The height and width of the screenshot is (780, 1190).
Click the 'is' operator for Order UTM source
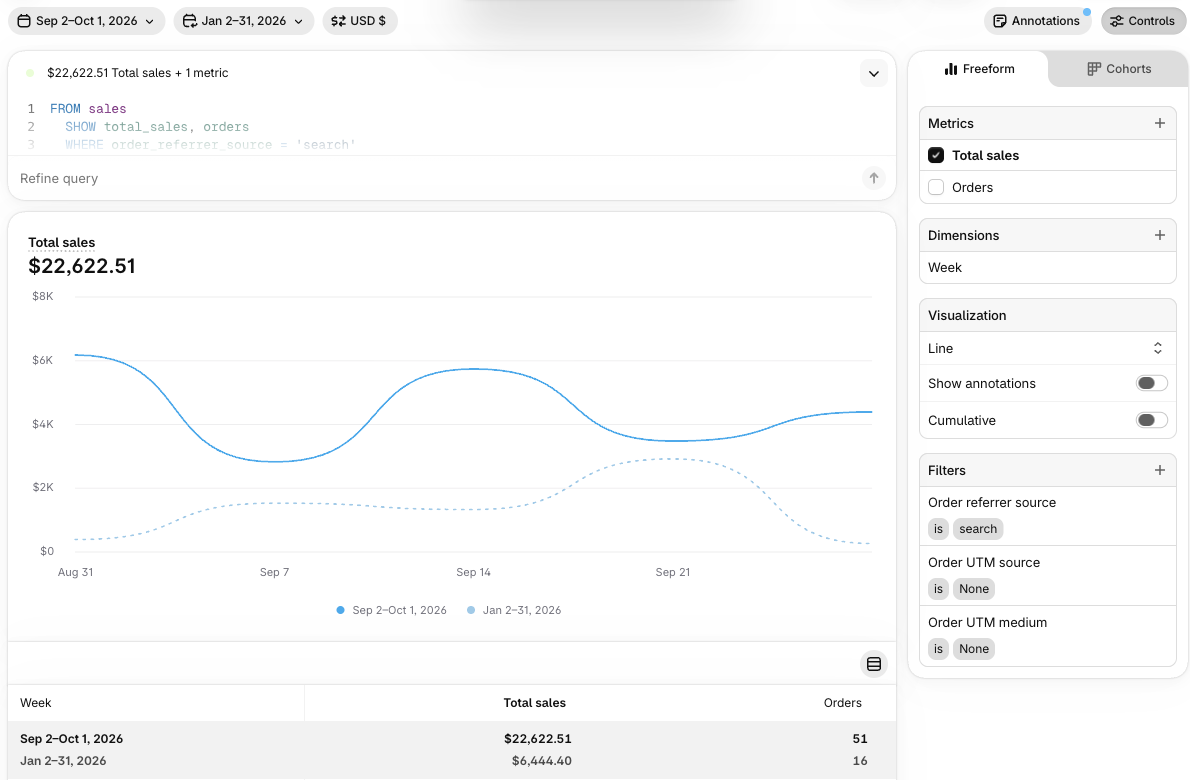[x=938, y=589]
